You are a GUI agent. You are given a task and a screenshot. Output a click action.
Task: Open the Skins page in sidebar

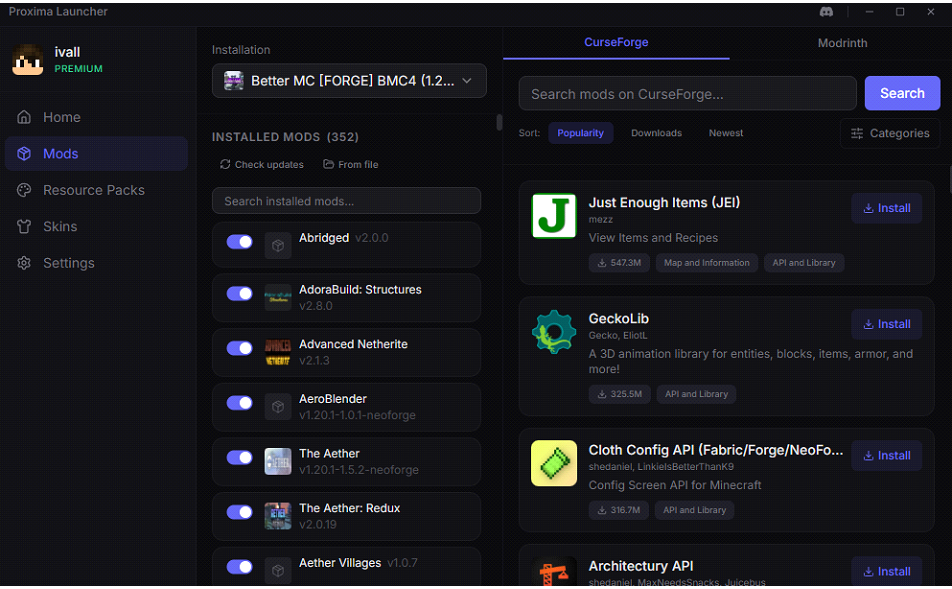pos(60,227)
